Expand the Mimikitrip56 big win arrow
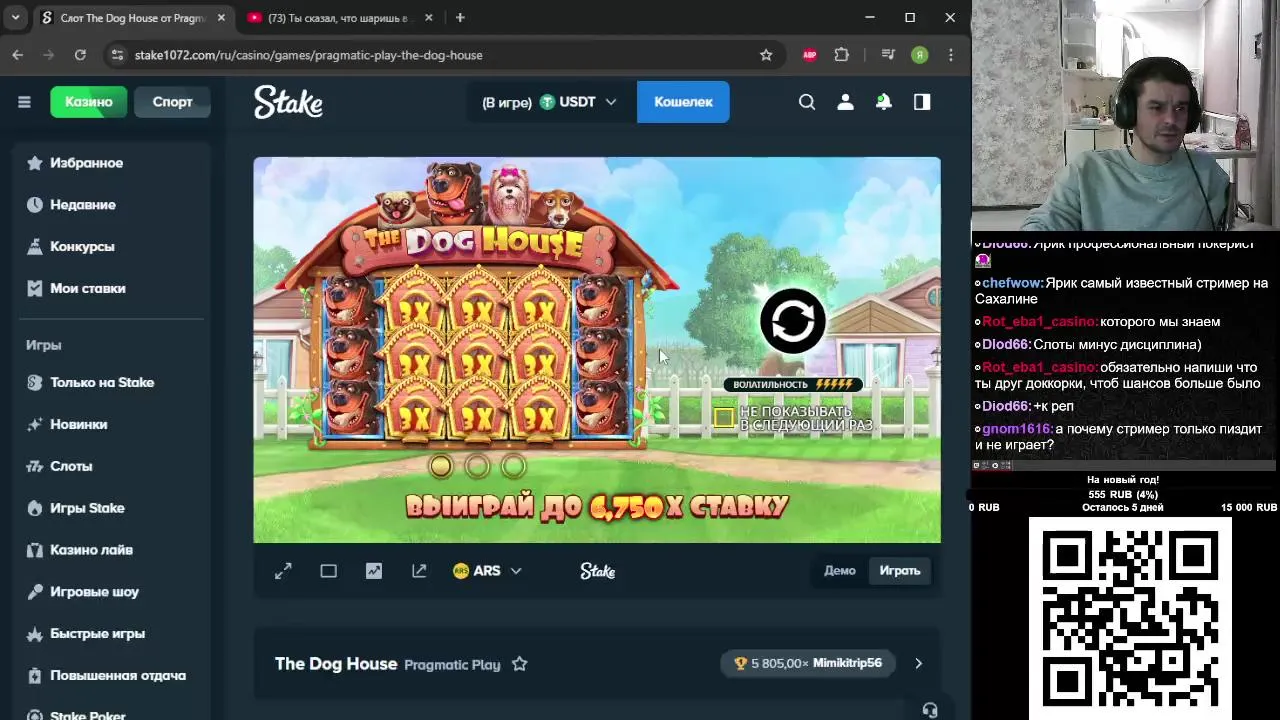The height and width of the screenshot is (720, 1280). [918, 663]
